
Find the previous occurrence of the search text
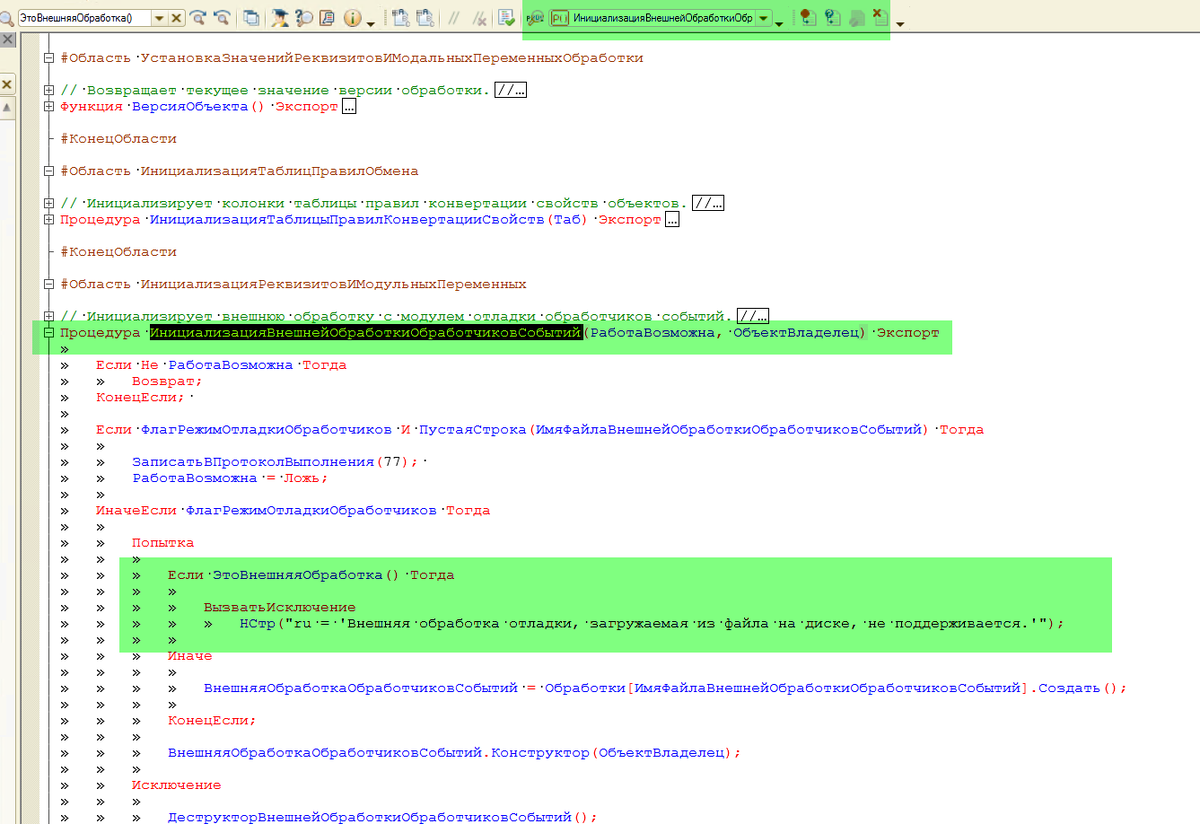[221, 18]
